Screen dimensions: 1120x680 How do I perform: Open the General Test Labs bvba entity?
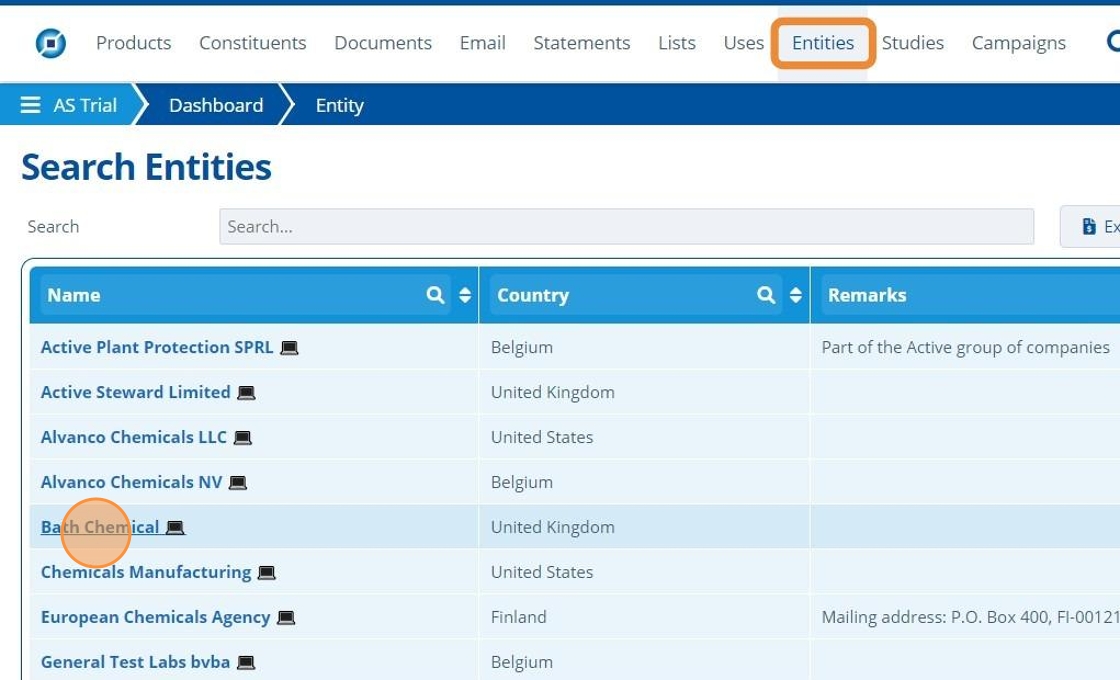tap(135, 662)
